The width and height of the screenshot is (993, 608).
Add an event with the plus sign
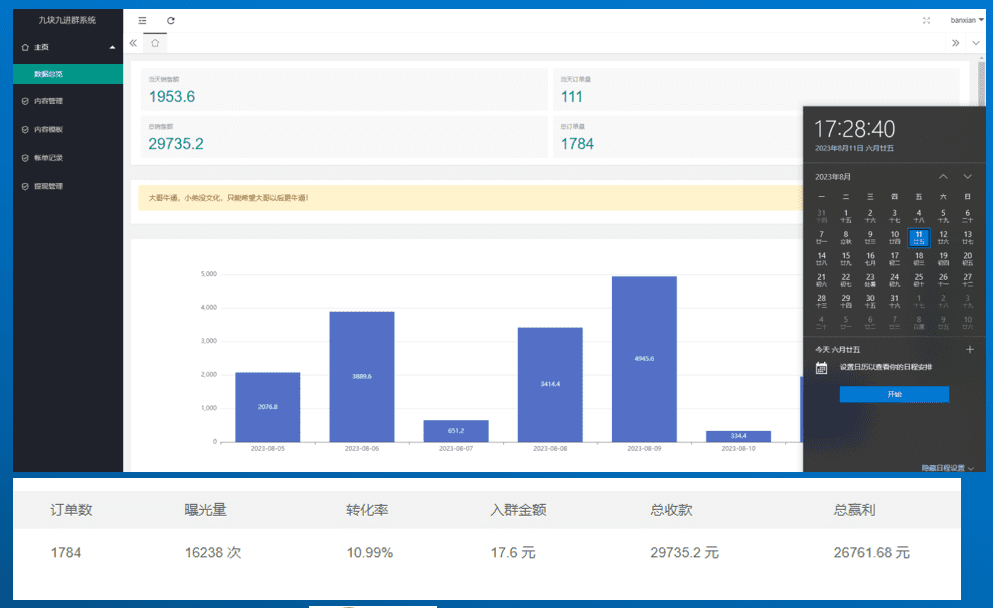(969, 349)
